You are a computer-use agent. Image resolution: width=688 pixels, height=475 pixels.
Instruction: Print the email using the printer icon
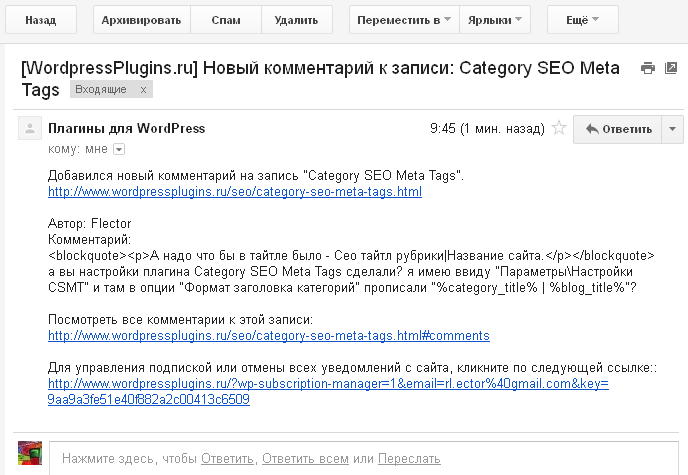[648, 68]
